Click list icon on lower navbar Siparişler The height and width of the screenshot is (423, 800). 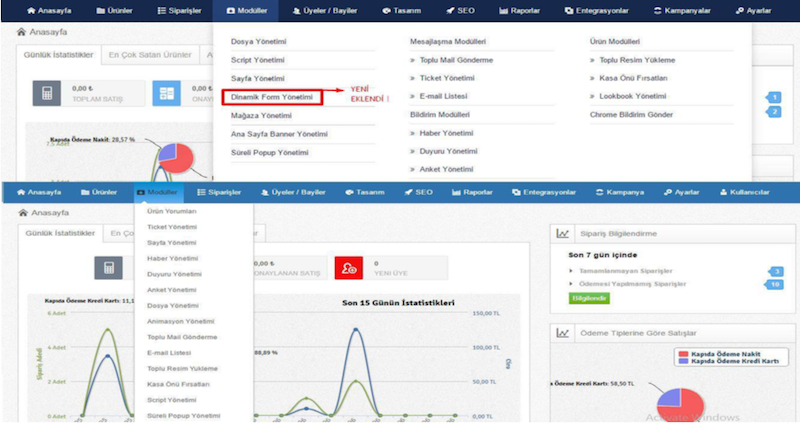click(201, 192)
